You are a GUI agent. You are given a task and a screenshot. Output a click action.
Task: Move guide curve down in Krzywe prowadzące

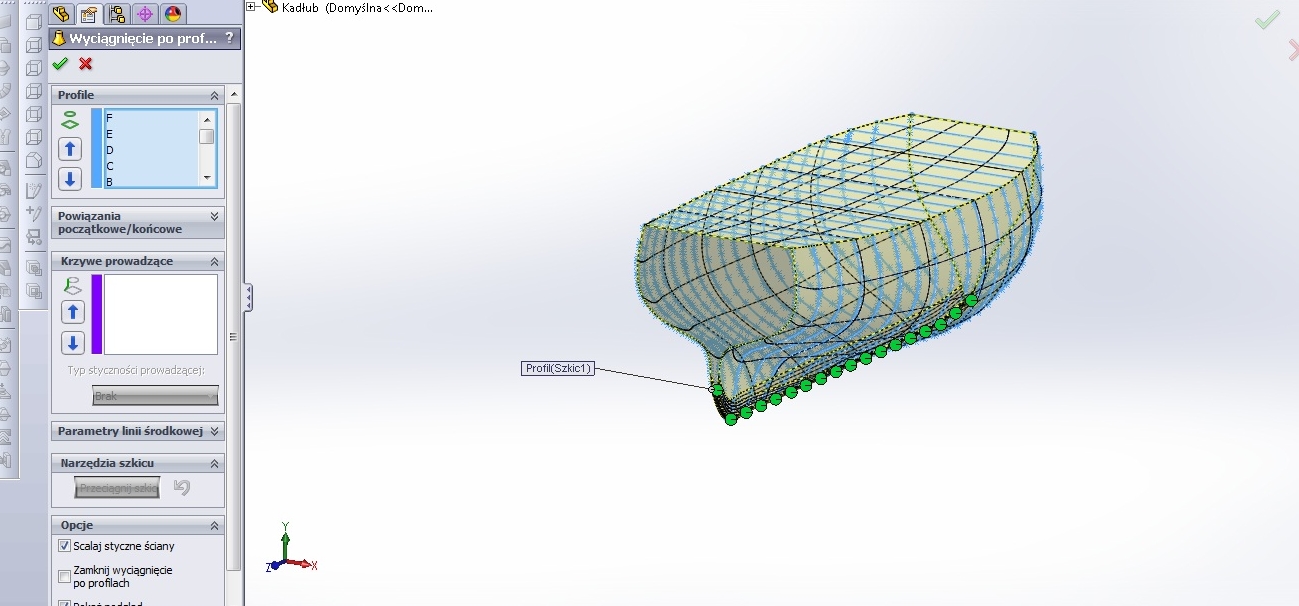pos(72,343)
